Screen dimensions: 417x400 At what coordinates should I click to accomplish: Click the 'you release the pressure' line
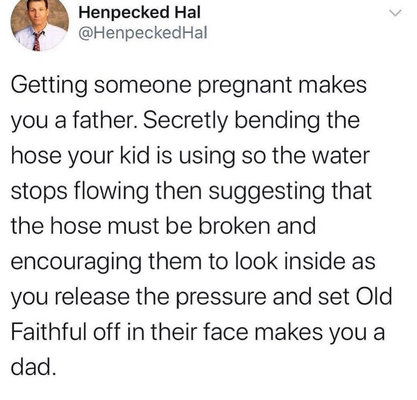pyautogui.click(x=201, y=298)
